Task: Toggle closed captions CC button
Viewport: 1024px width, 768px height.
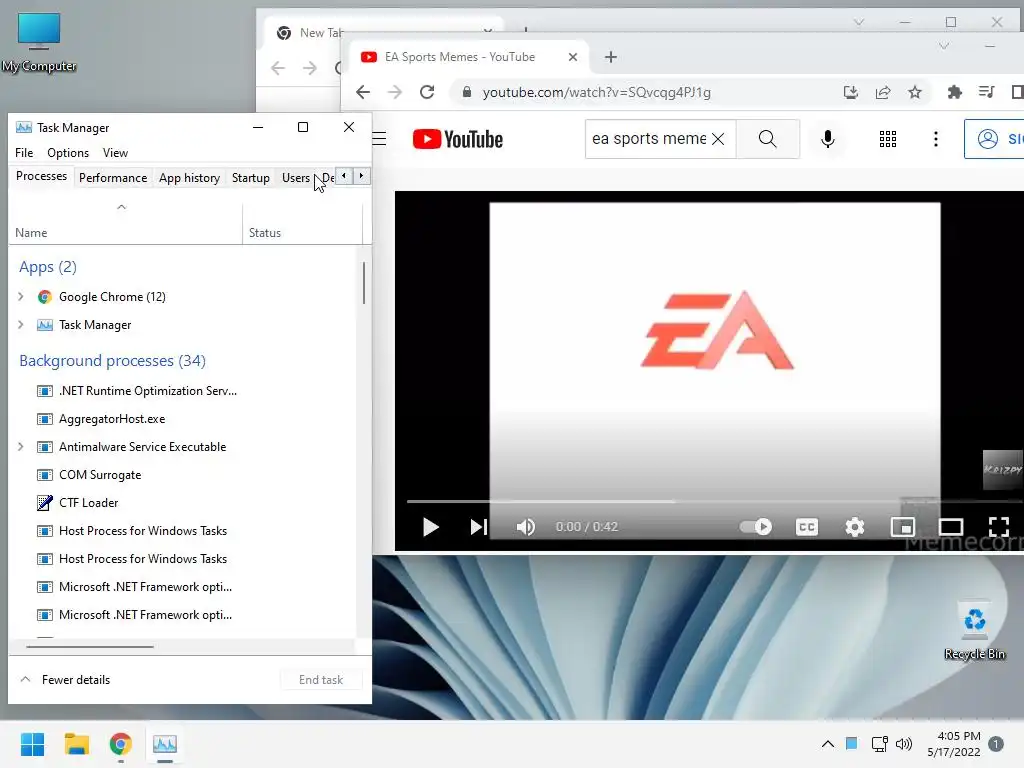Action: point(807,527)
